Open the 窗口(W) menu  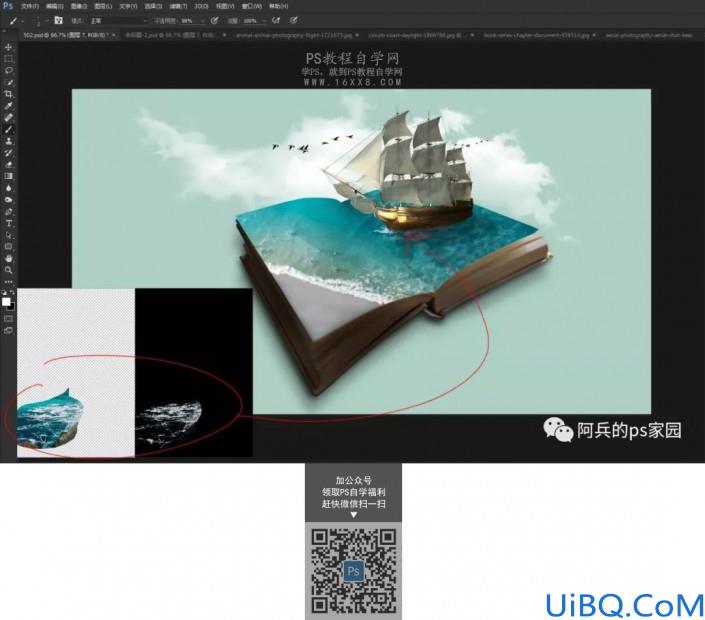pyautogui.click(x=251, y=6)
